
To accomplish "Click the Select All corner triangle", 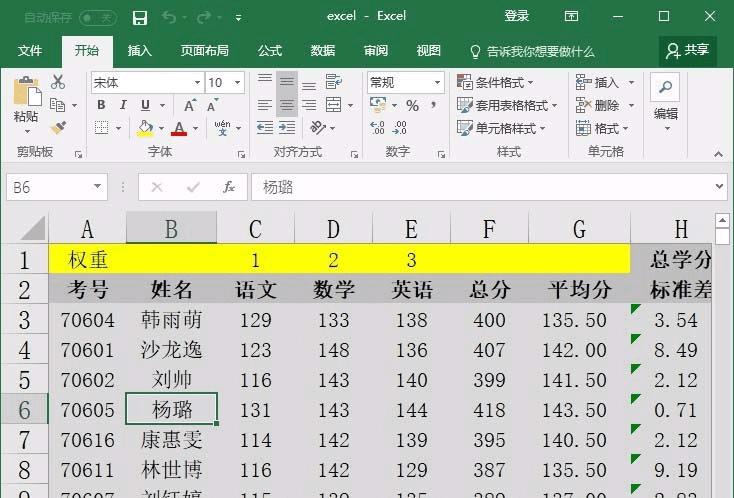I will pos(34,228).
